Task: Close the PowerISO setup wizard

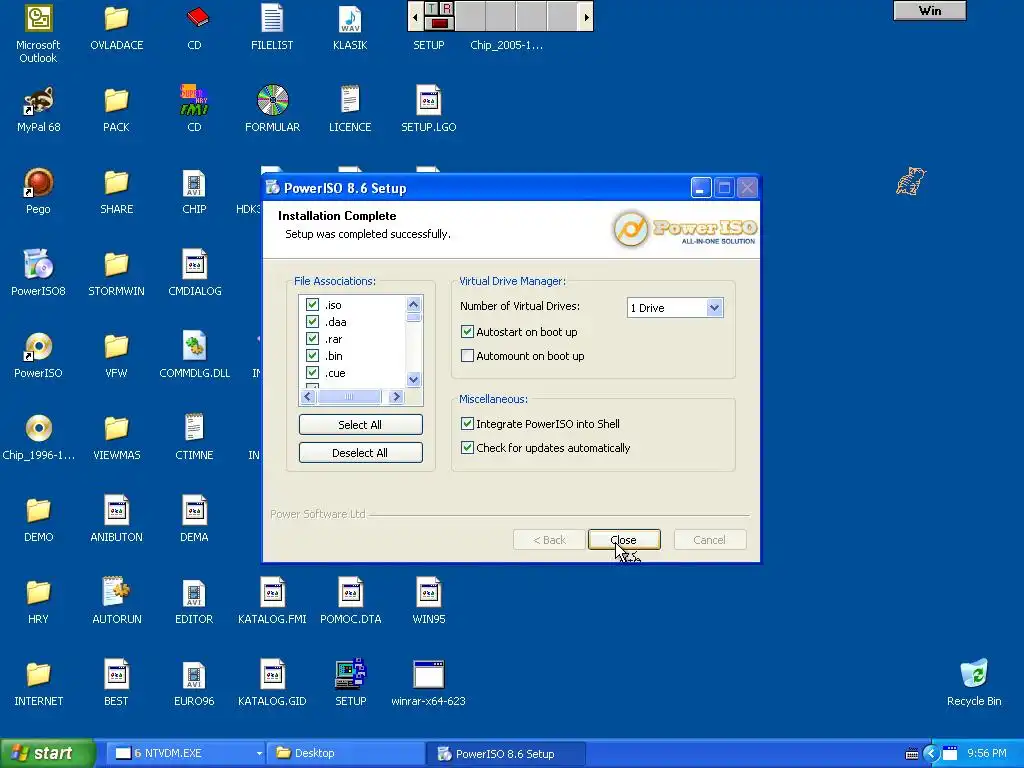Action: (624, 540)
